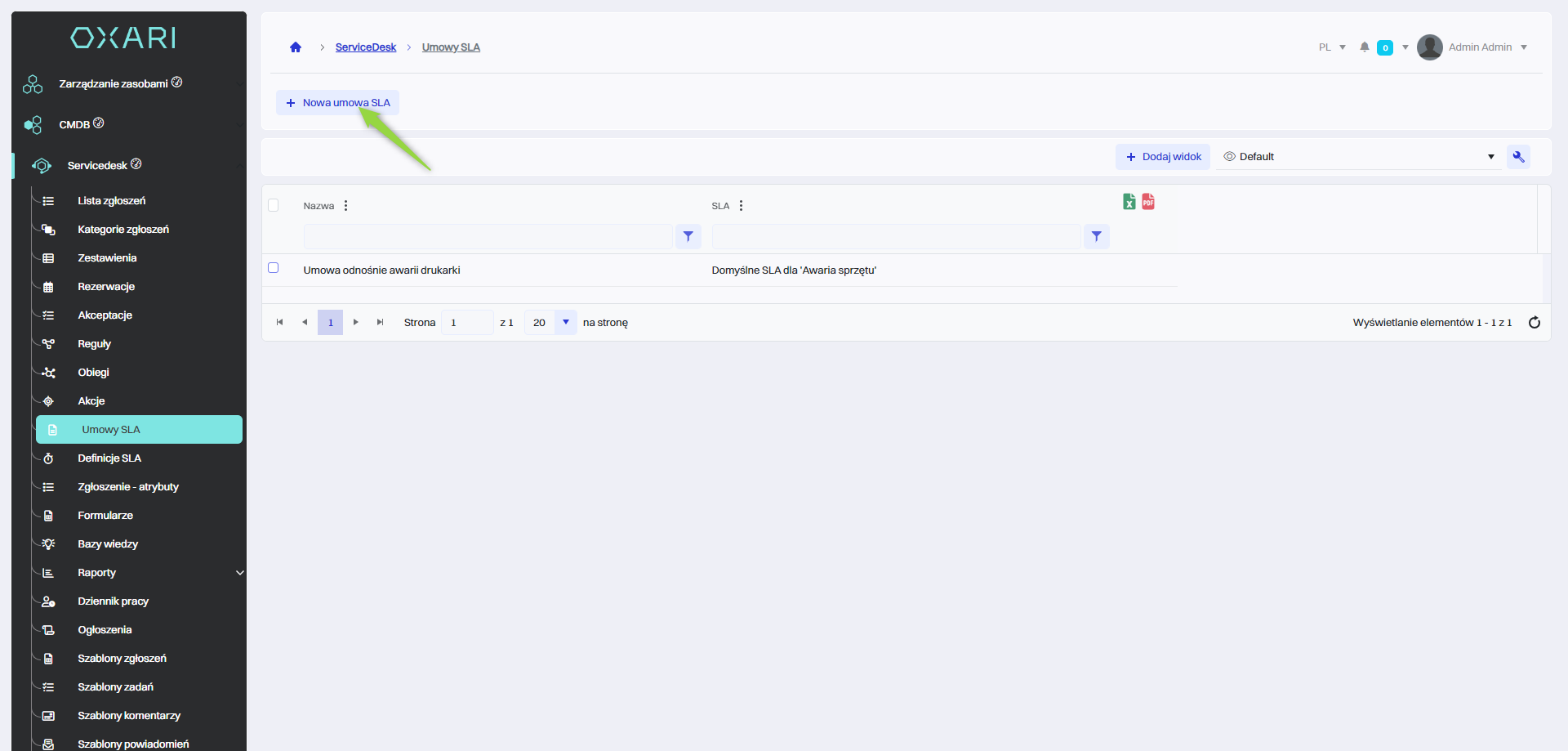The height and width of the screenshot is (751, 1568).
Task: Open Definicje SLA in sidebar
Action: pyautogui.click(x=109, y=458)
